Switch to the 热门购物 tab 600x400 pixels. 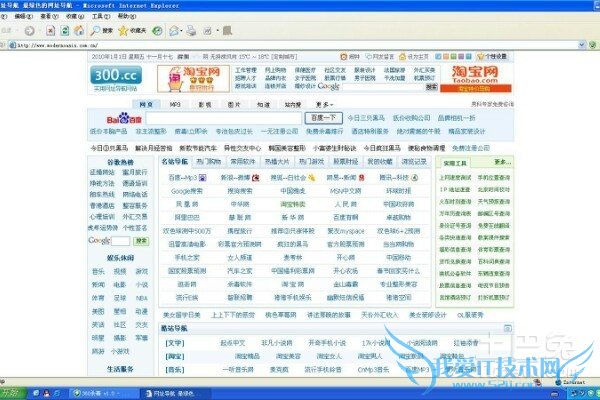209,162
